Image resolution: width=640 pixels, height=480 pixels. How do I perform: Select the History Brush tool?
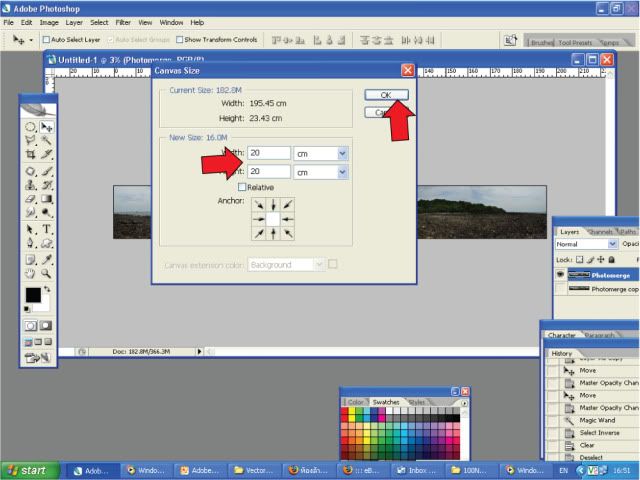[47, 185]
